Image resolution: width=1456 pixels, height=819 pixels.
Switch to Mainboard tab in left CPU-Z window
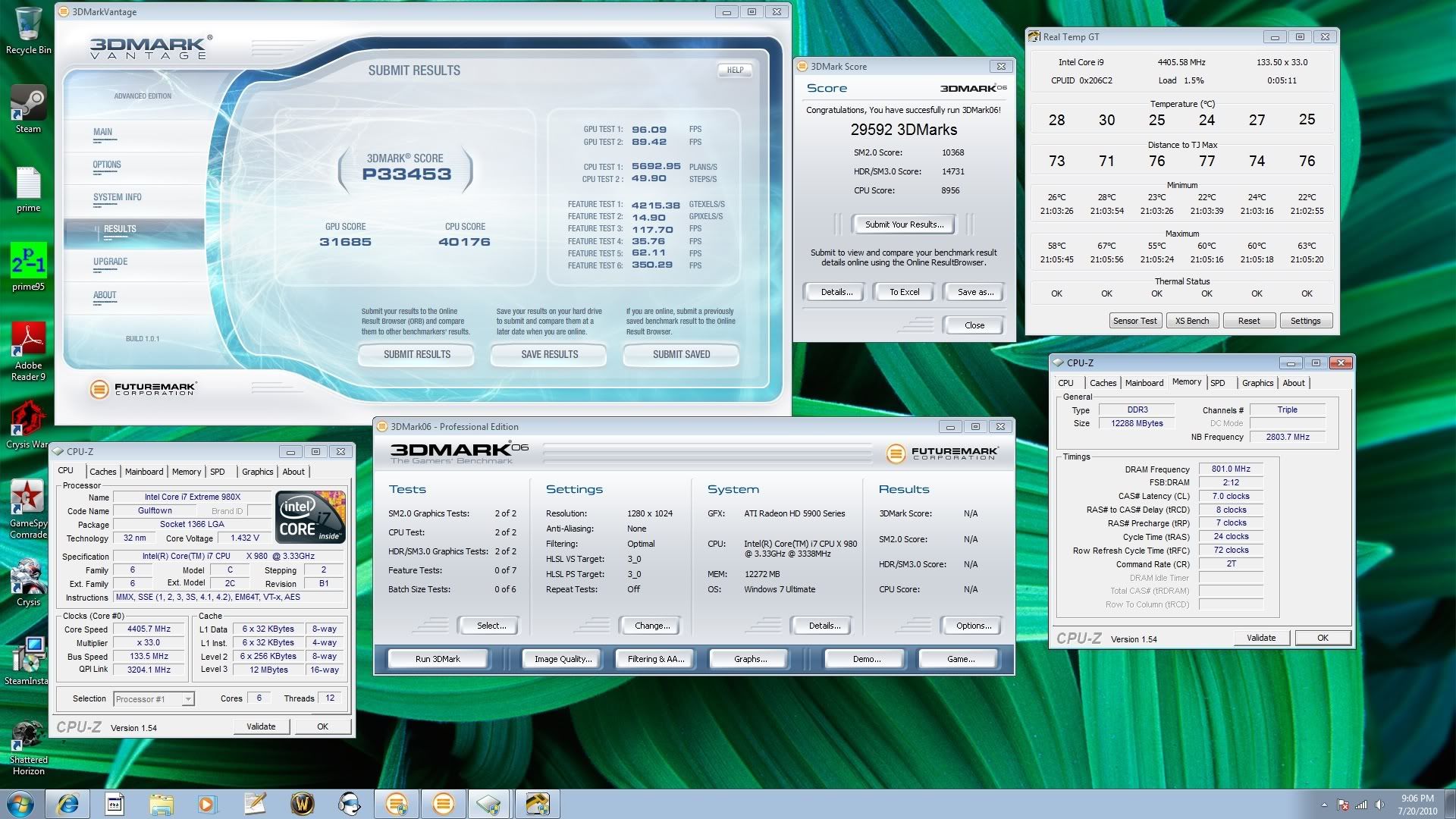[x=144, y=472]
